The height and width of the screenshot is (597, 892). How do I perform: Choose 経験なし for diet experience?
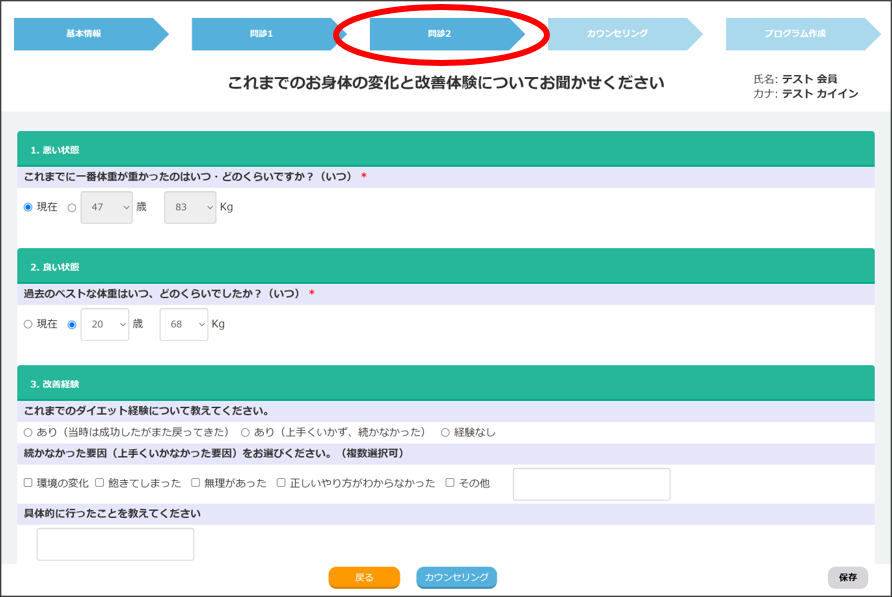coord(446,433)
